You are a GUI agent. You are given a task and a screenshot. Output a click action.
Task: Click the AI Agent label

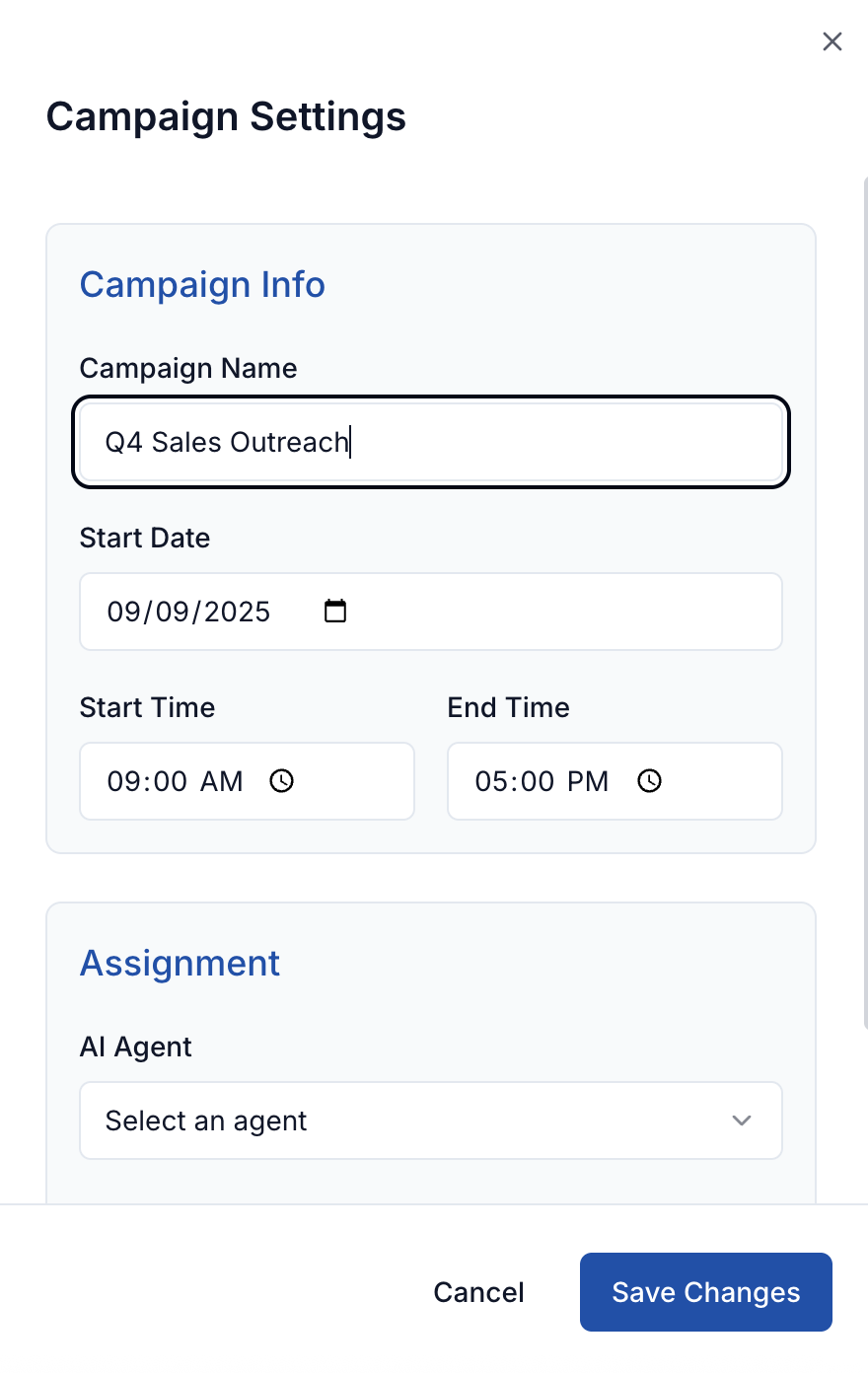[136, 1047]
